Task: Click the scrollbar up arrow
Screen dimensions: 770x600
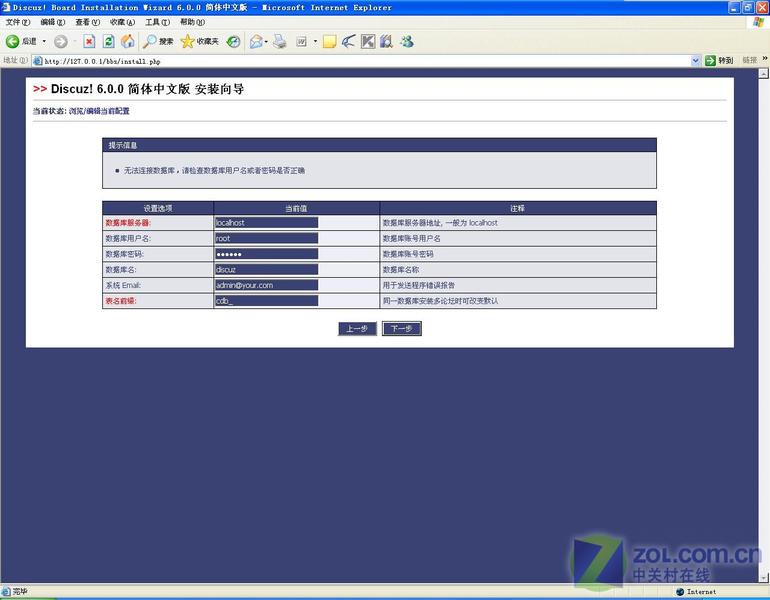Action: 764,74
